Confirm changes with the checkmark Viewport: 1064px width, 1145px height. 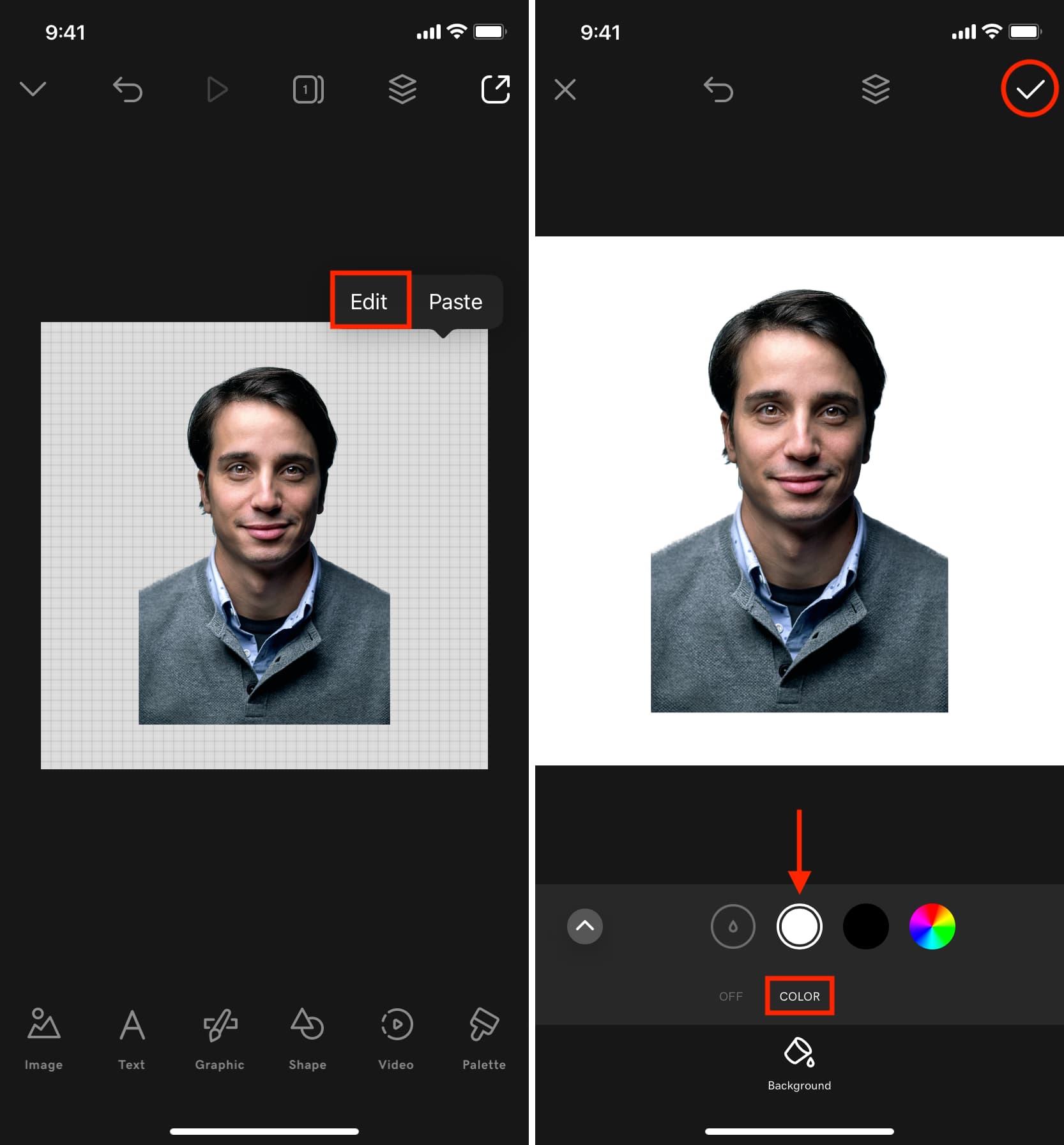coord(1030,89)
